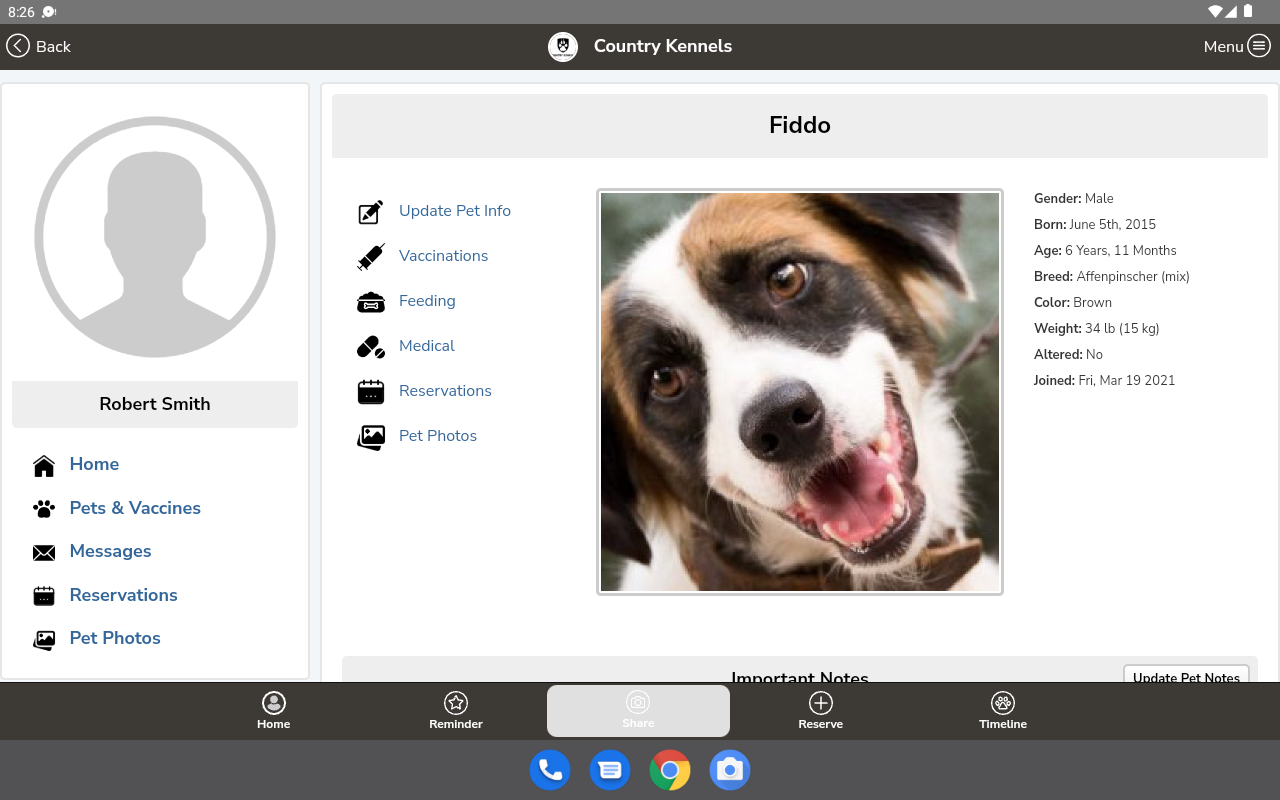The image size is (1280, 800).
Task: Click the Update Pet Notes button
Action: 1186,675
